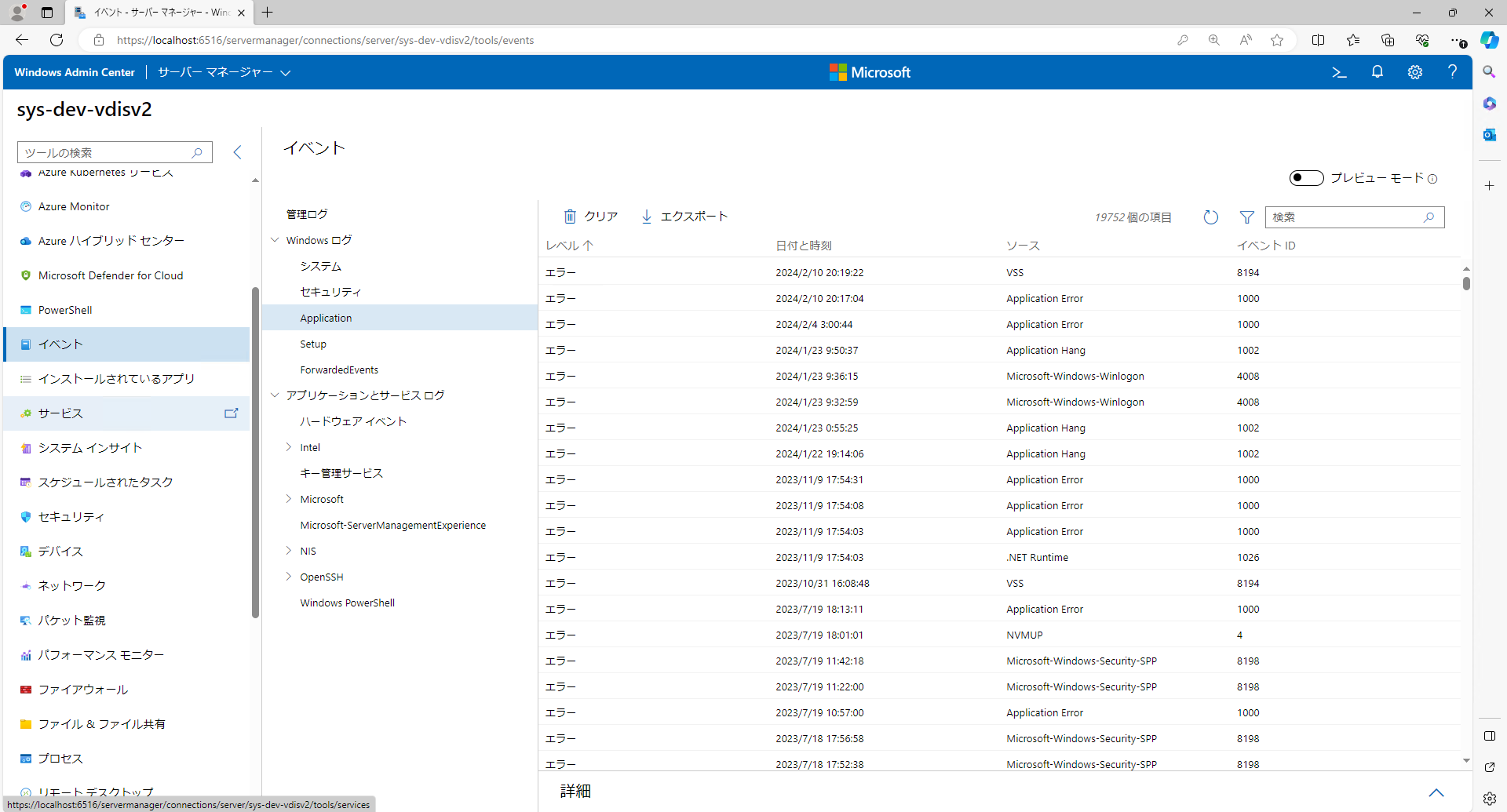Expand the 詳細 details pane
1507x812 pixels.
click(x=1436, y=792)
